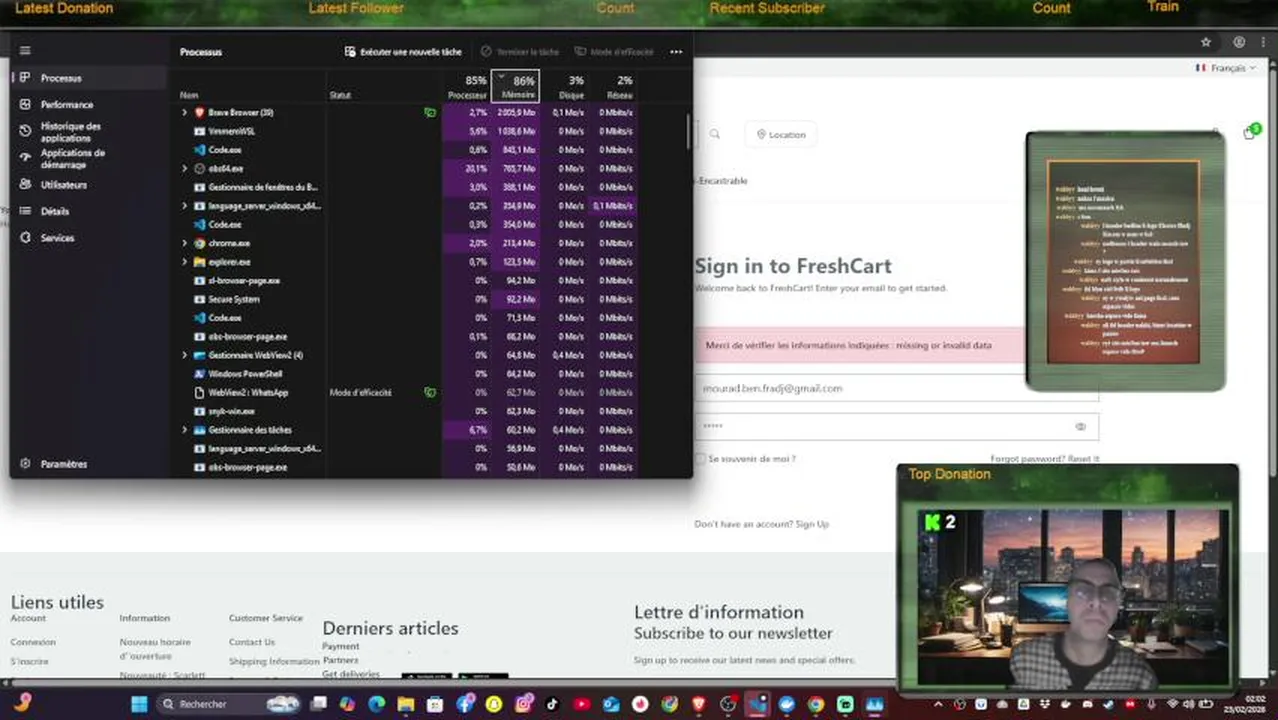Expand the chrome.exe process group
This screenshot has height=720, width=1278.
(x=185, y=243)
